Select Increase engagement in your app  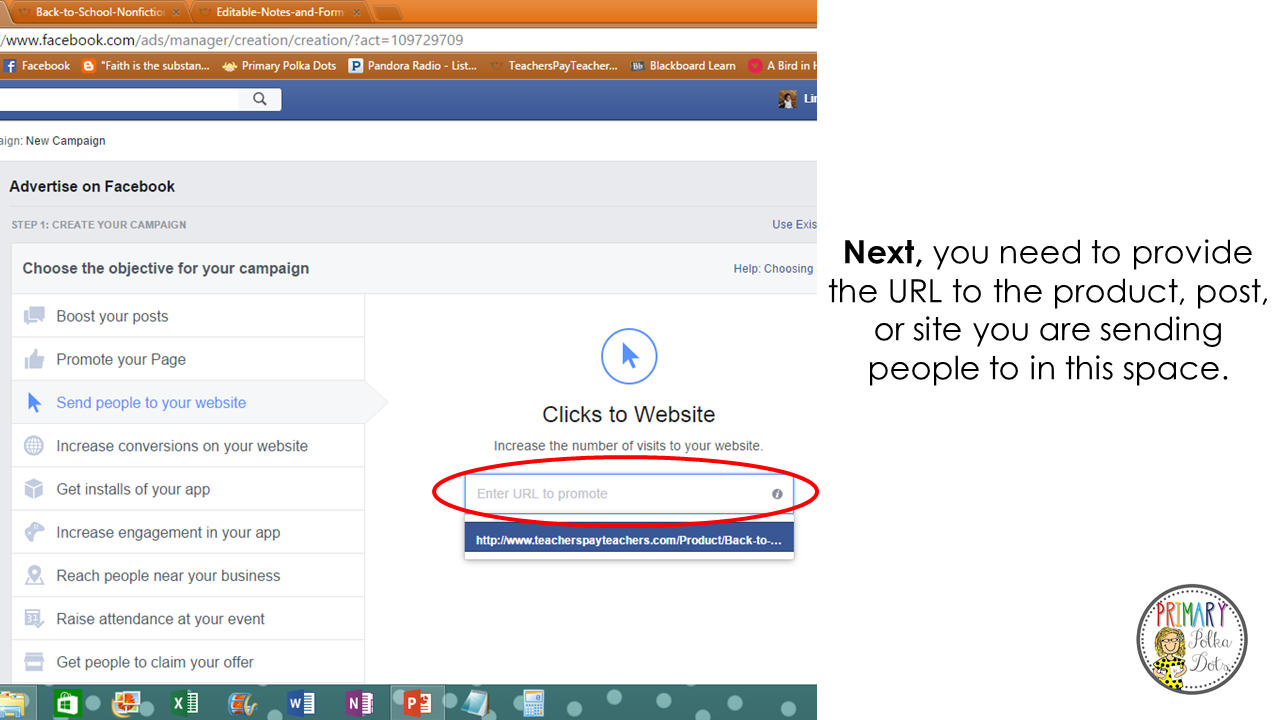[188, 532]
